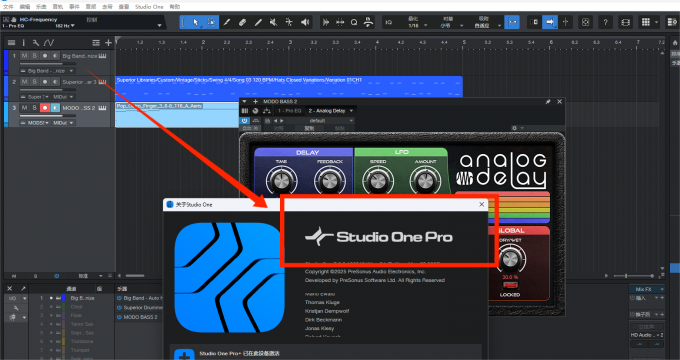680x360 pixels.
Task: Open the first menu in the menu bar
Action: coord(8,7)
